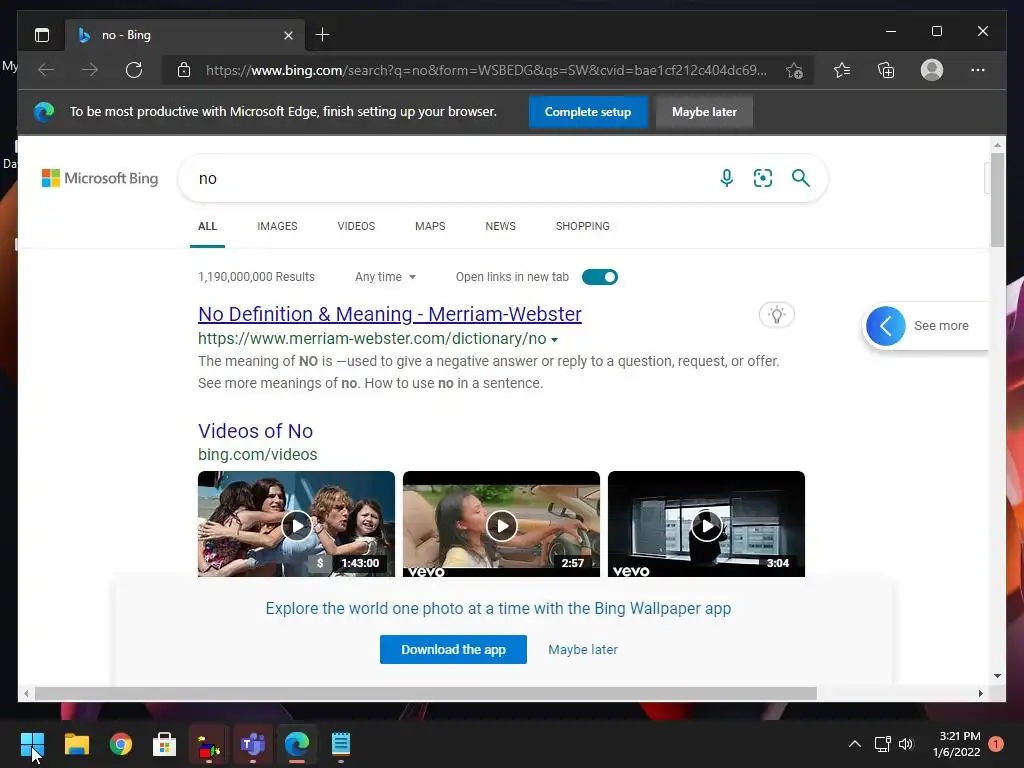Play the 2:57 vevo video
This screenshot has height=768, width=1024.
[501, 524]
